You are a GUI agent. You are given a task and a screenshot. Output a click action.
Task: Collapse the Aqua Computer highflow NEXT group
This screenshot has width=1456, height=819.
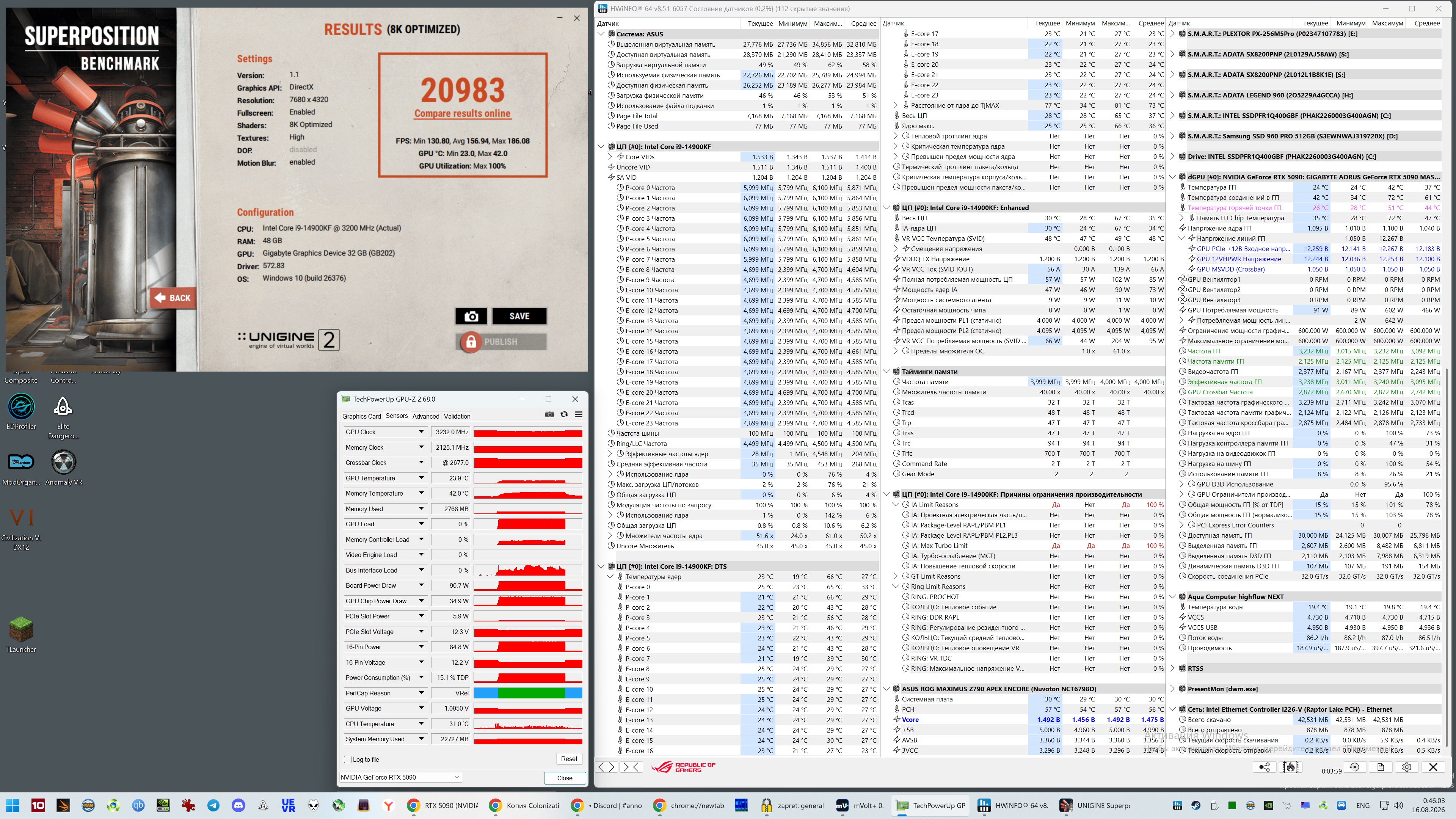click(x=1172, y=596)
